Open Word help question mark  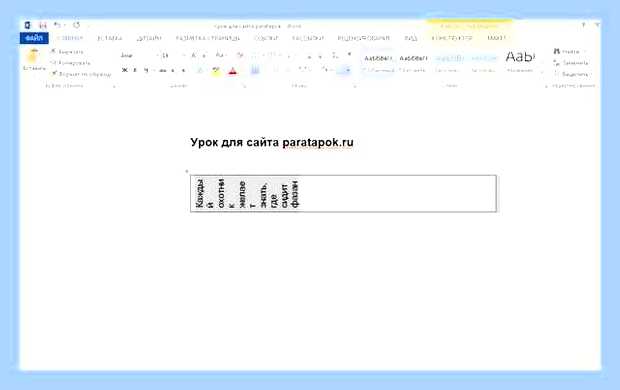(584, 25)
